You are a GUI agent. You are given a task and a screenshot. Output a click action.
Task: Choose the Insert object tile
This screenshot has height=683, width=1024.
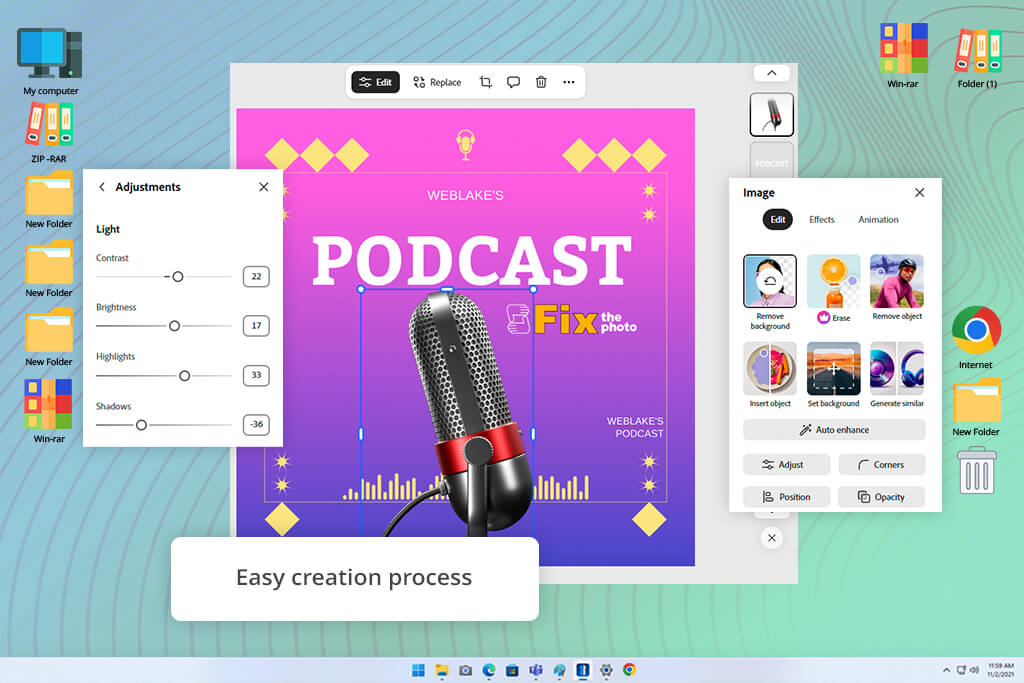(770, 375)
